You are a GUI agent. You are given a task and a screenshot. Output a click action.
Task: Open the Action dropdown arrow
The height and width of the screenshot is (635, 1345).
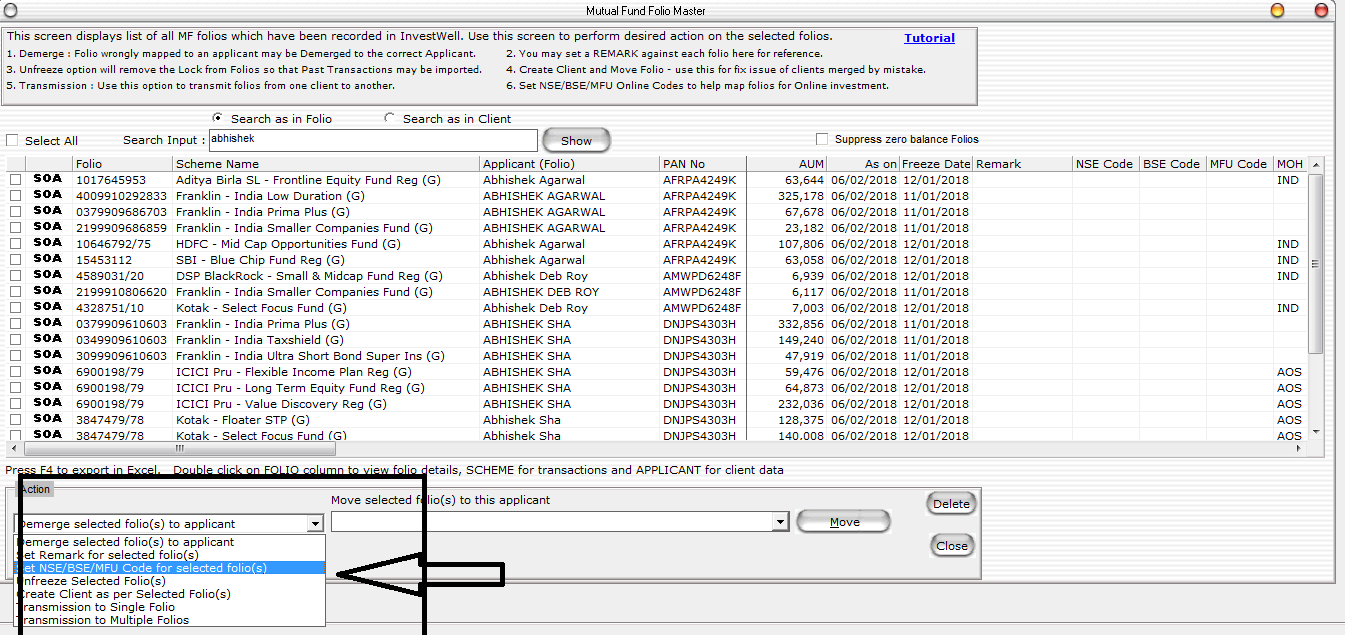click(x=315, y=523)
